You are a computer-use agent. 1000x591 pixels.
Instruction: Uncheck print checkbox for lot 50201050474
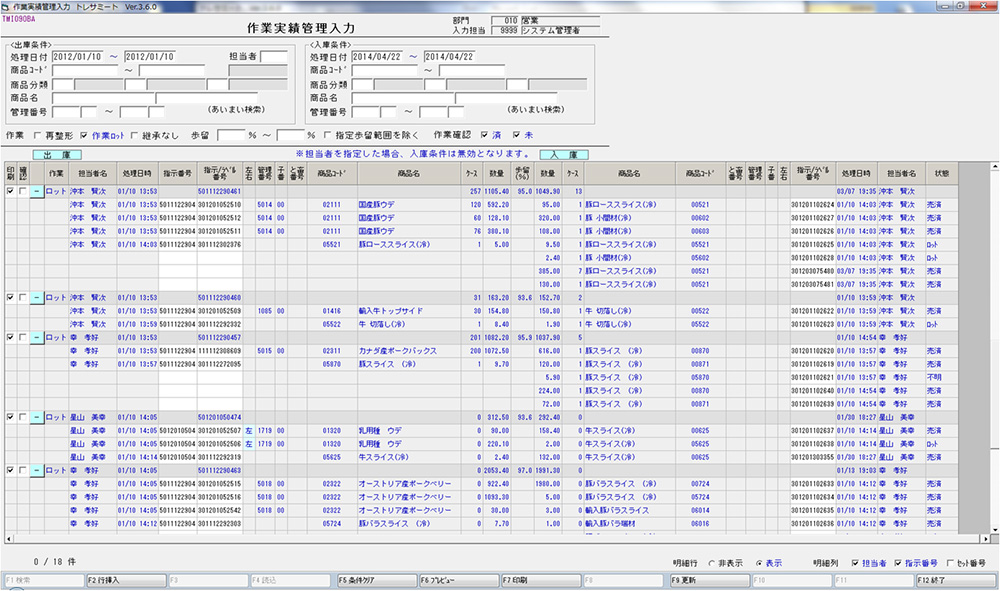pyautogui.click(x=10, y=417)
